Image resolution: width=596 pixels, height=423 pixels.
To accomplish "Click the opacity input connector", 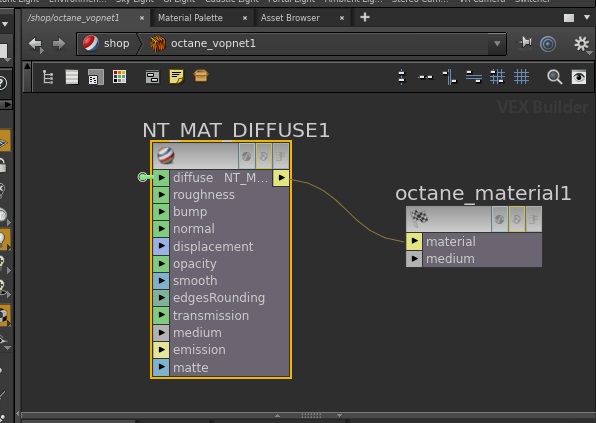I will pyautogui.click(x=161, y=263).
